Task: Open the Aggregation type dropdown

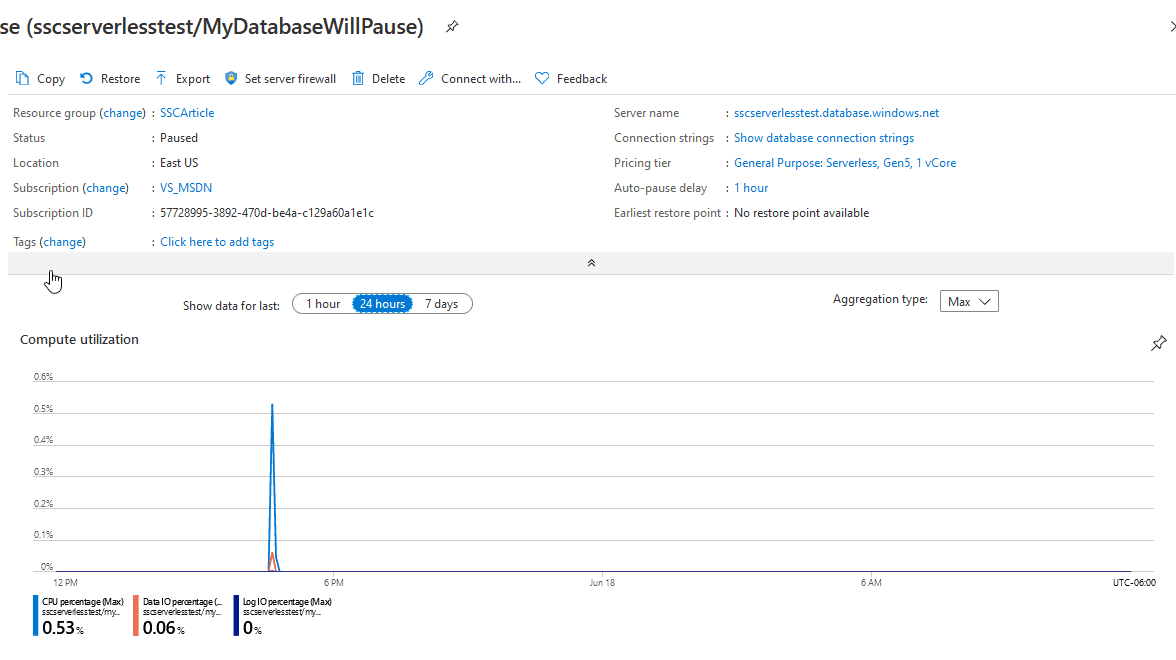Action: click(969, 301)
